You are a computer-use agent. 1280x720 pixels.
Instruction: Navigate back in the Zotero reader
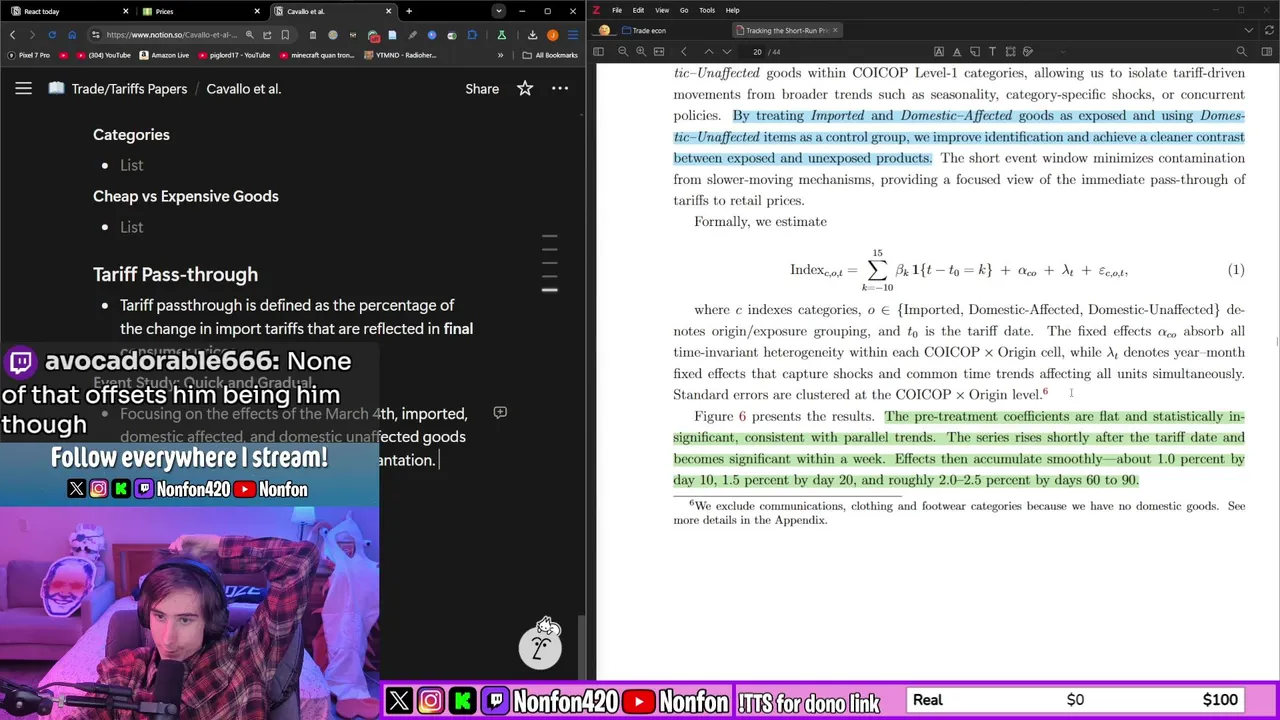pyautogui.click(x=684, y=52)
